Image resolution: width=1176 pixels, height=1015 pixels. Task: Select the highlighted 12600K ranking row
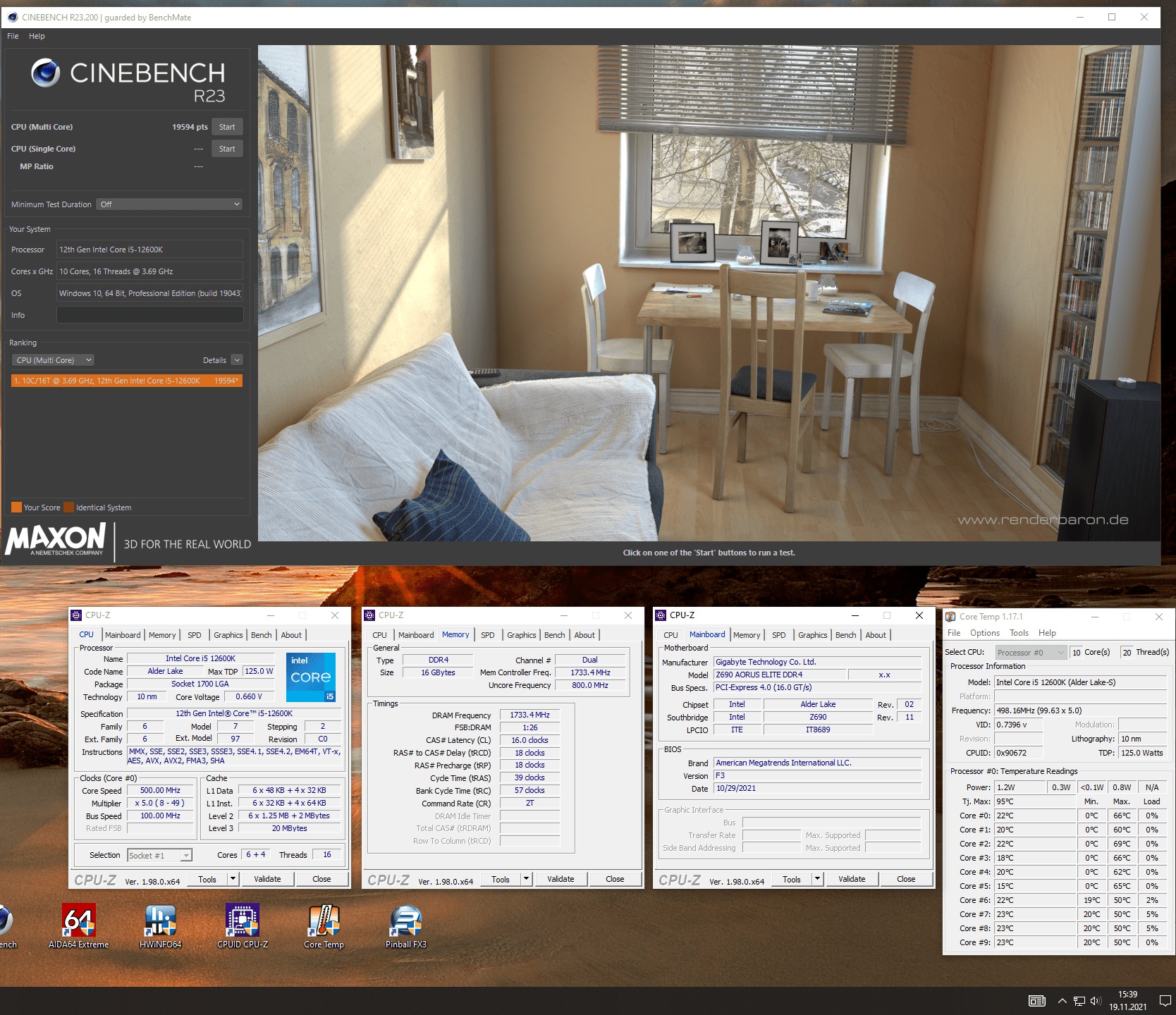pyautogui.click(x=127, y=381)
